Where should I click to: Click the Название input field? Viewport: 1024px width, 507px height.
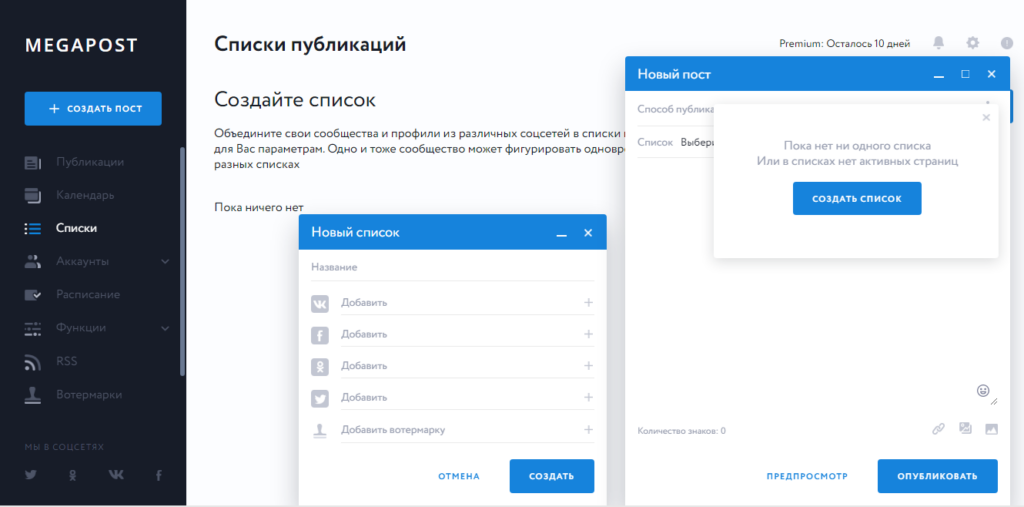452,268
